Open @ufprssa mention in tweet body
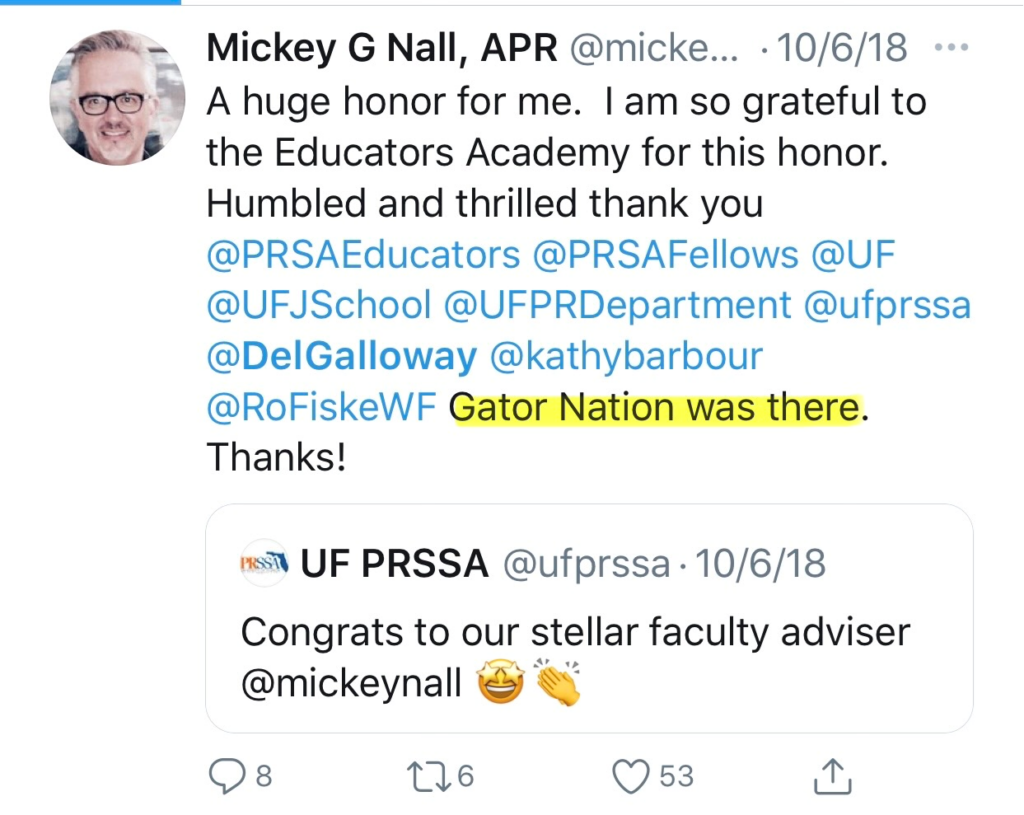 click(888, 306)
